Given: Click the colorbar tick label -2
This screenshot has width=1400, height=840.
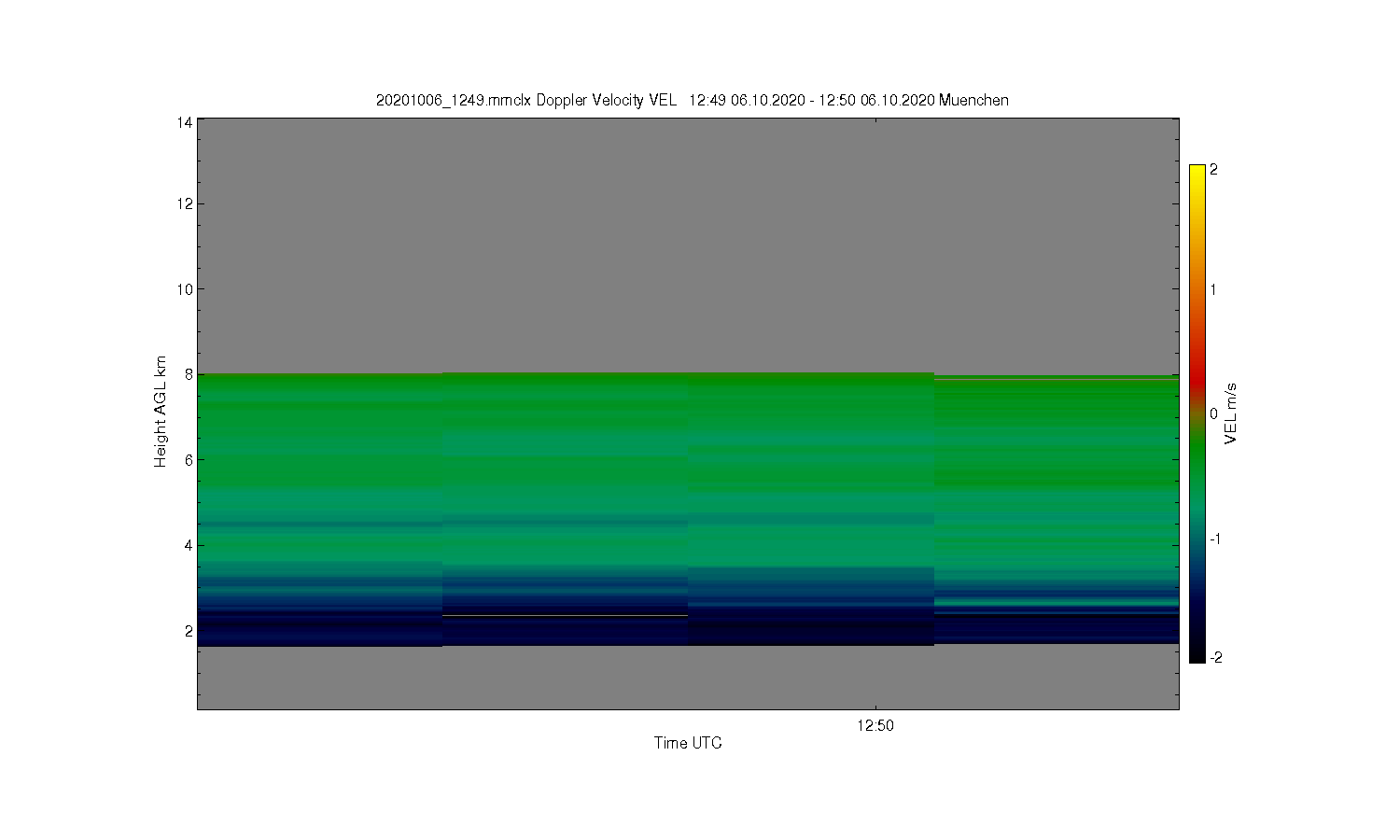Looking at the screenshot, I should [1215, 657].
